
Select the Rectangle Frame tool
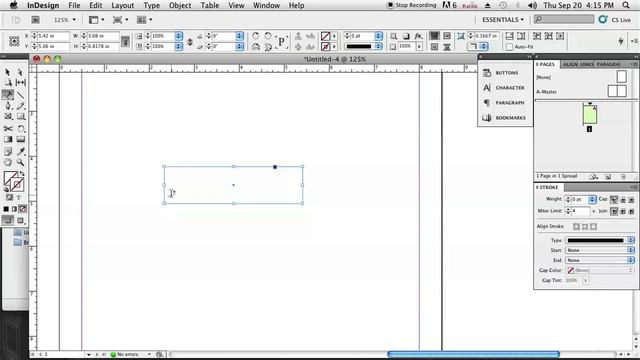(x=8, y=117)
